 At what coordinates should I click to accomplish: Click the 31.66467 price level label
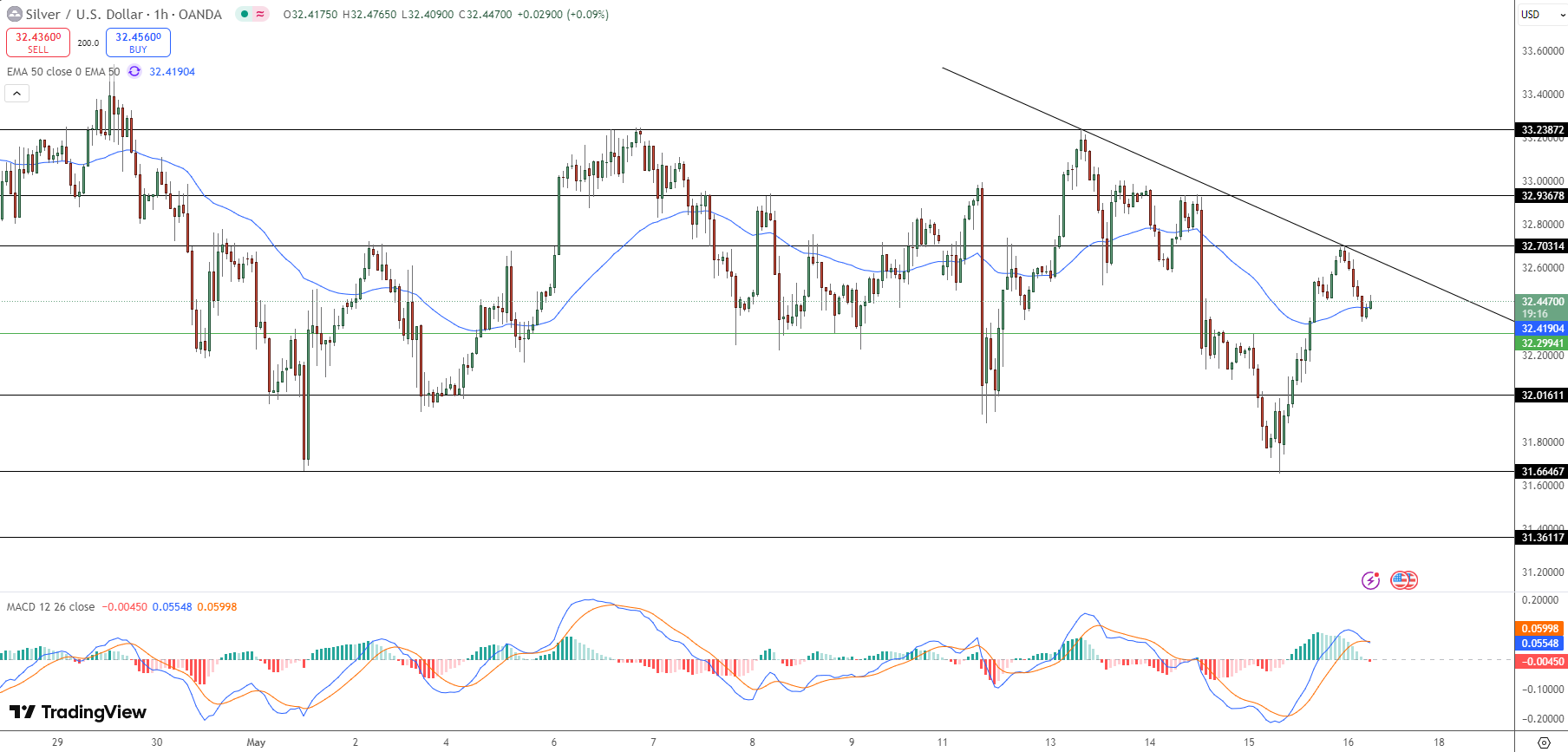[x=1542, y=472]
